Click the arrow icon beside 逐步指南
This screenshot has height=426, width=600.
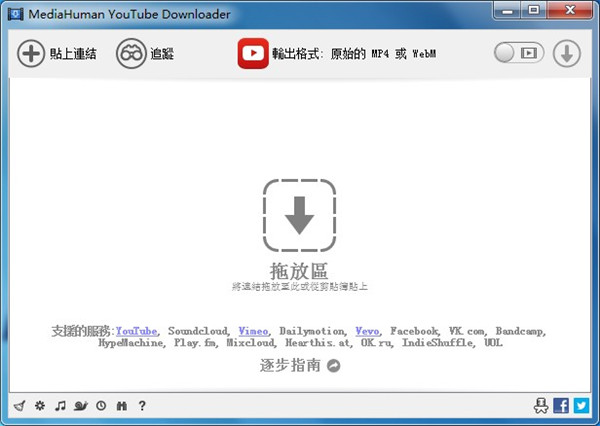[334, 366]
